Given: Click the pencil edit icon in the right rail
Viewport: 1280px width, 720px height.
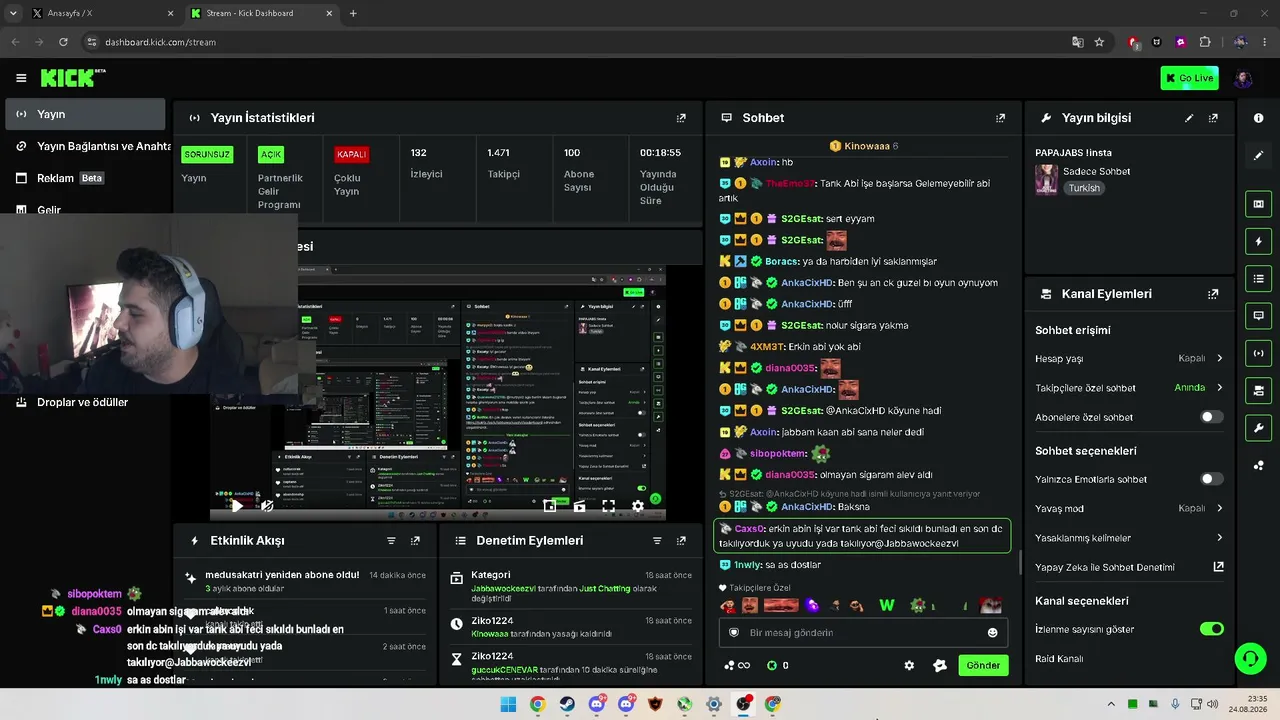Looking at the screenshot, I should pyautogui.click(x=1258, y=156).
